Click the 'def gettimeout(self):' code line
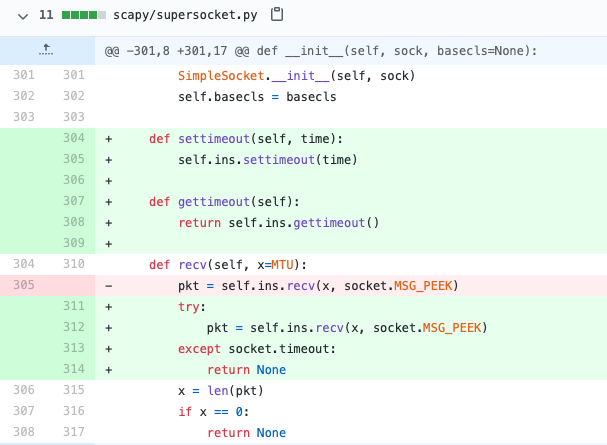 [x=224, y=202]
